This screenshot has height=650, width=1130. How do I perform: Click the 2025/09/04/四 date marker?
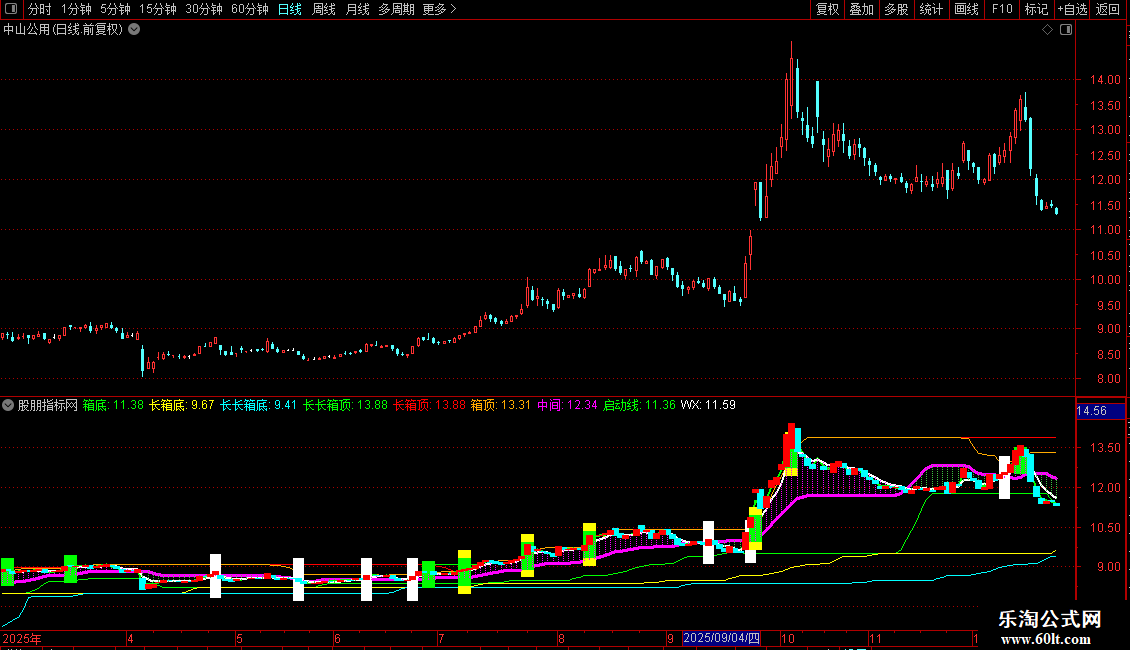click(721, 638)
